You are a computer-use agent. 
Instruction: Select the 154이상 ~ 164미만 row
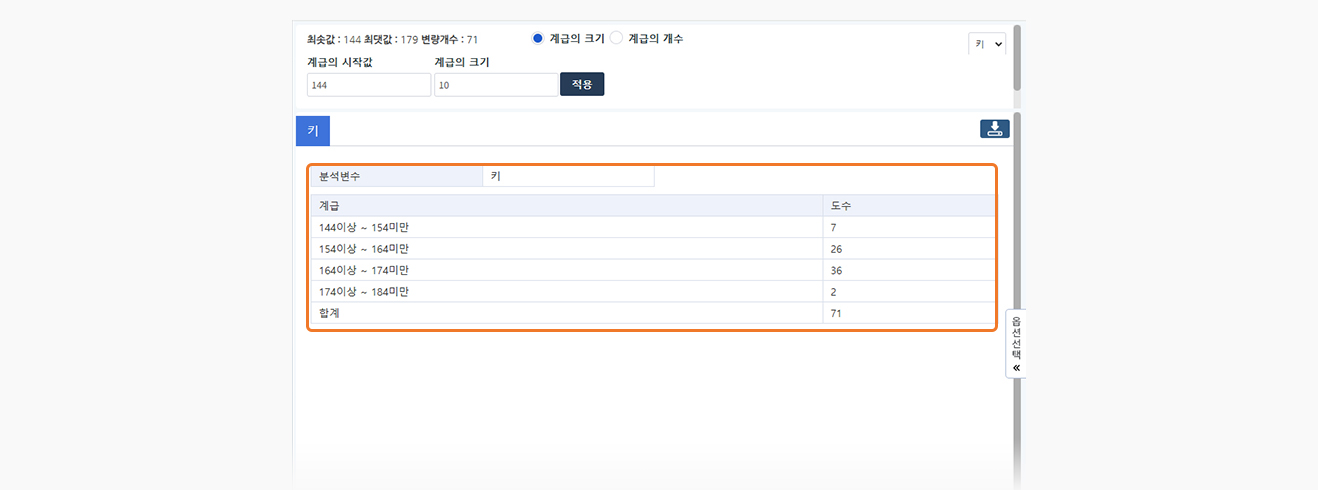point(365,249)
